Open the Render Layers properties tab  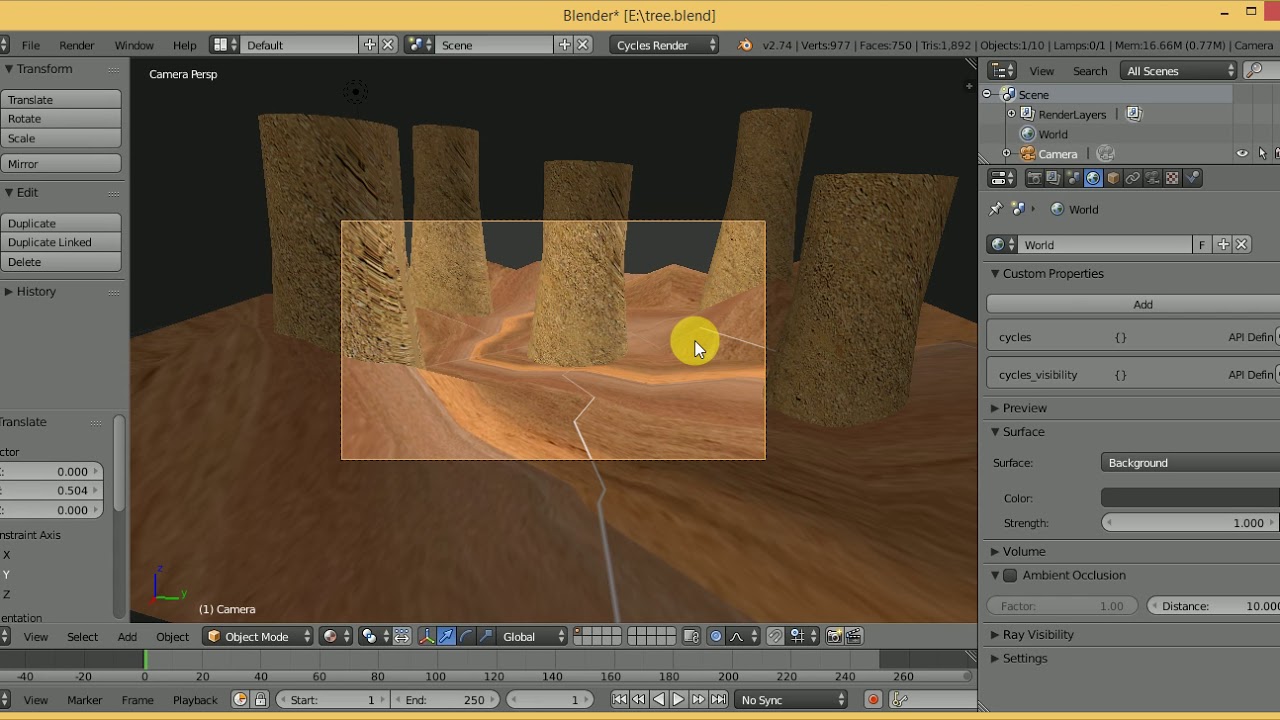[x=1054, y=178]
